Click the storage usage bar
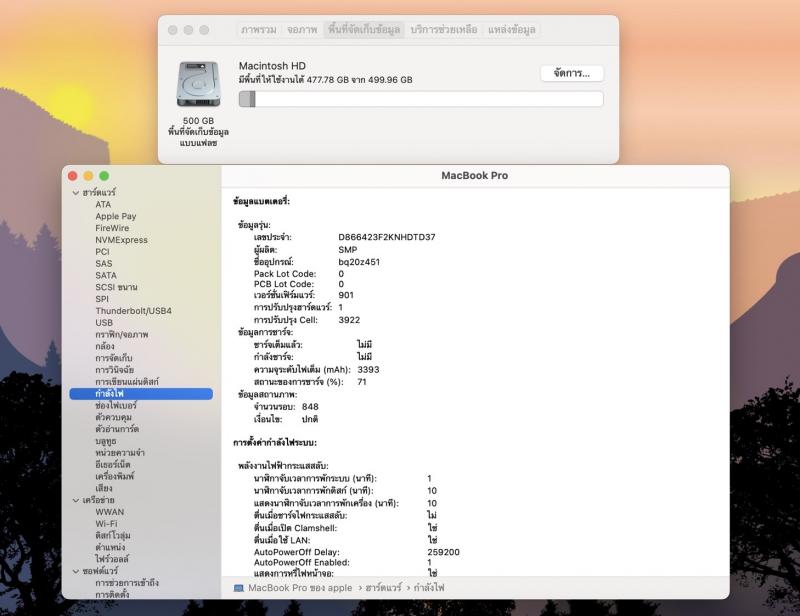The image size is (800, 616). tap(420, 99)
